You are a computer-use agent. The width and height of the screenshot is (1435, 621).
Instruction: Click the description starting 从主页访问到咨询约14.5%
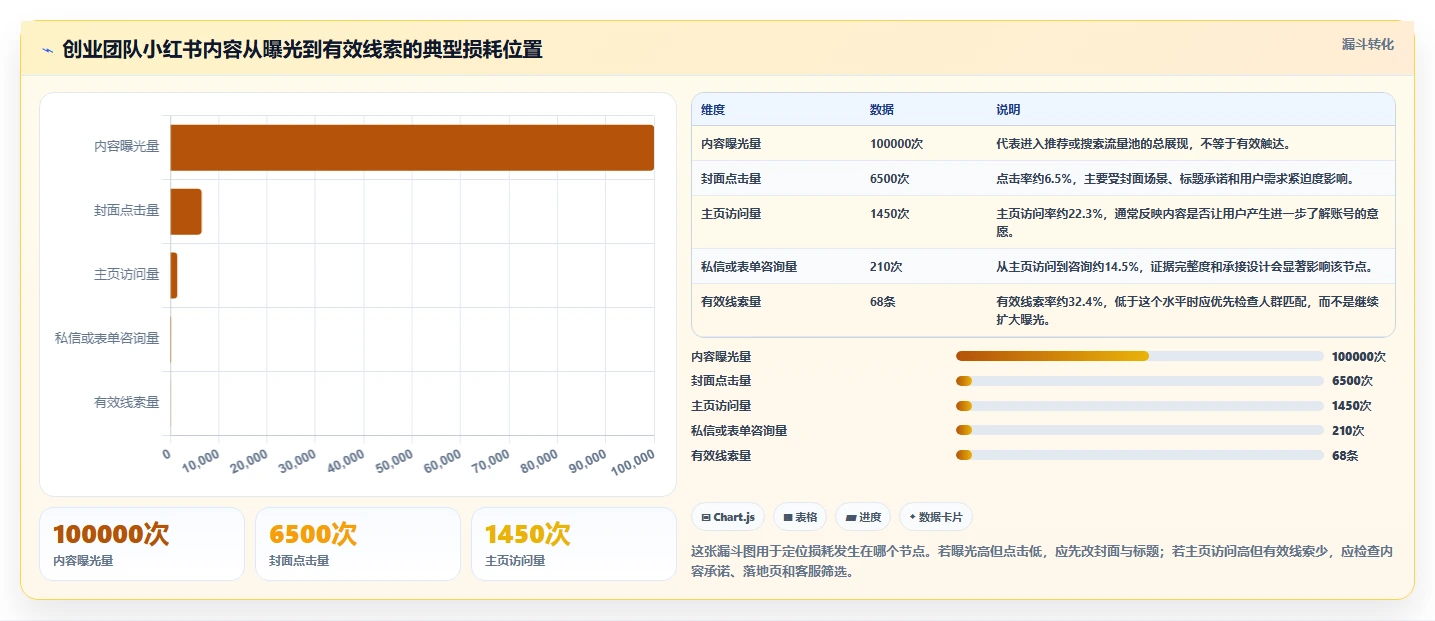(x=1184, y=266)
